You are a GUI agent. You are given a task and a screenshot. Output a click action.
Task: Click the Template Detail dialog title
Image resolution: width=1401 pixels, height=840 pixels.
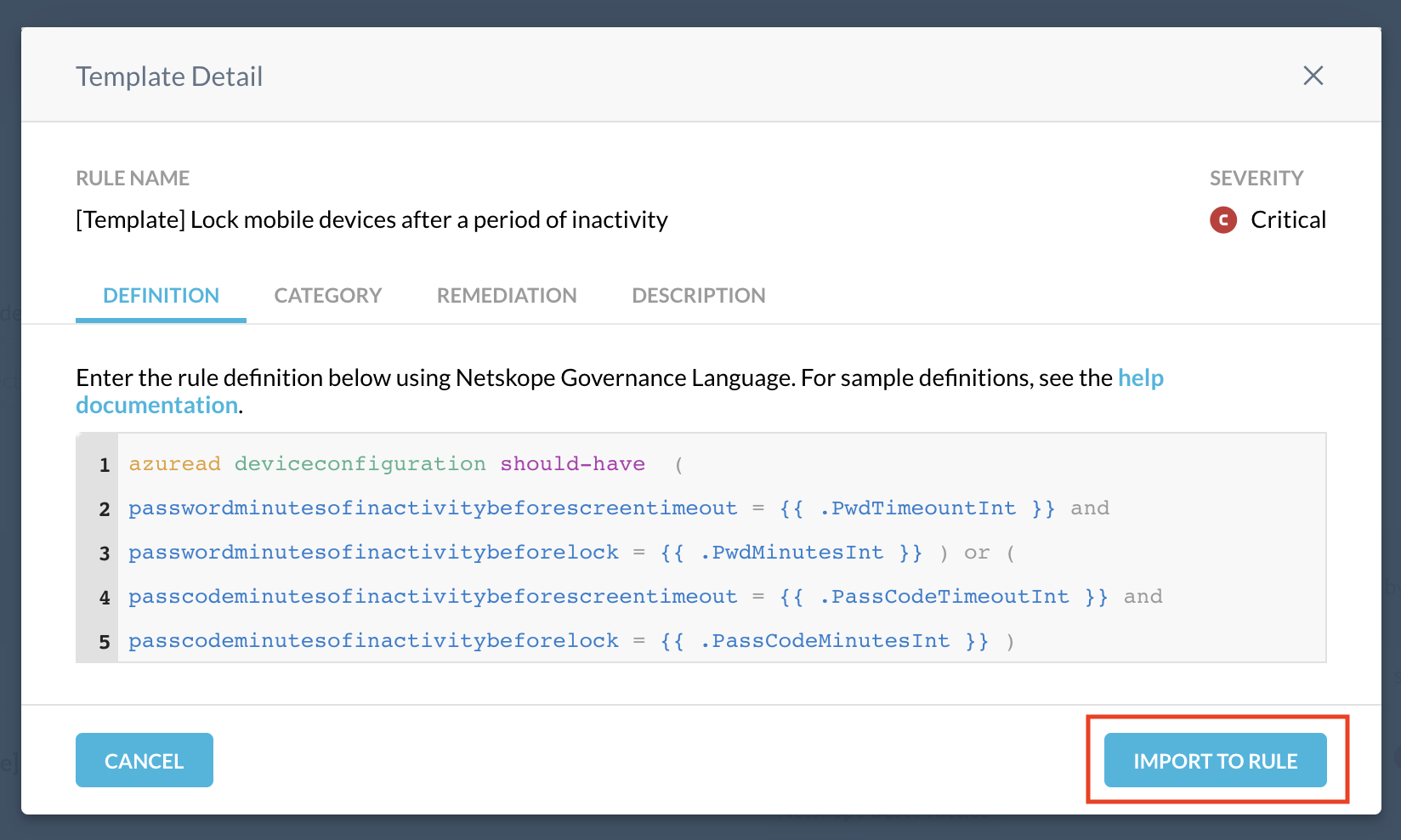tap(169, 76)
